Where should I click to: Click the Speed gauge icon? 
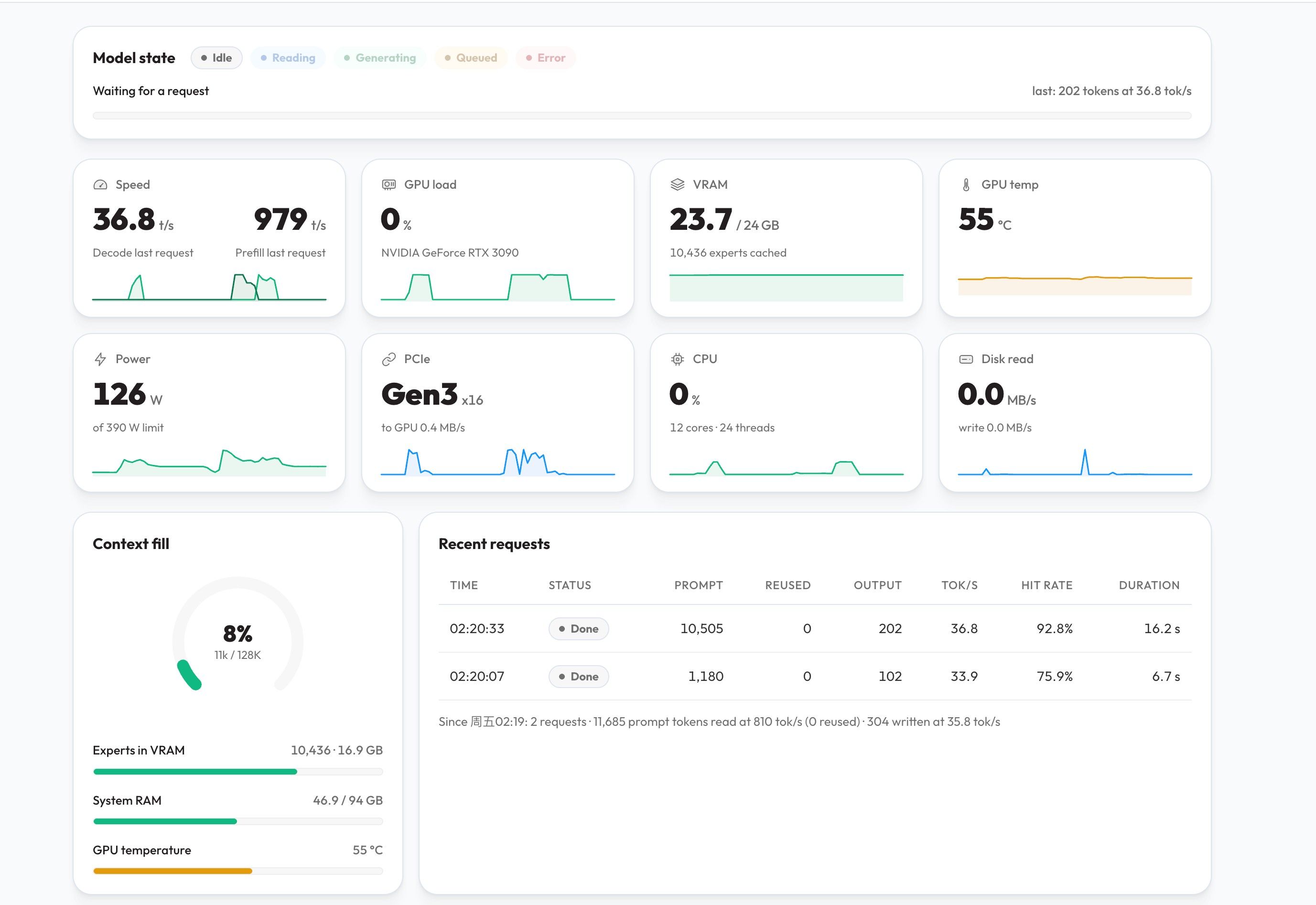coord(100,185)
